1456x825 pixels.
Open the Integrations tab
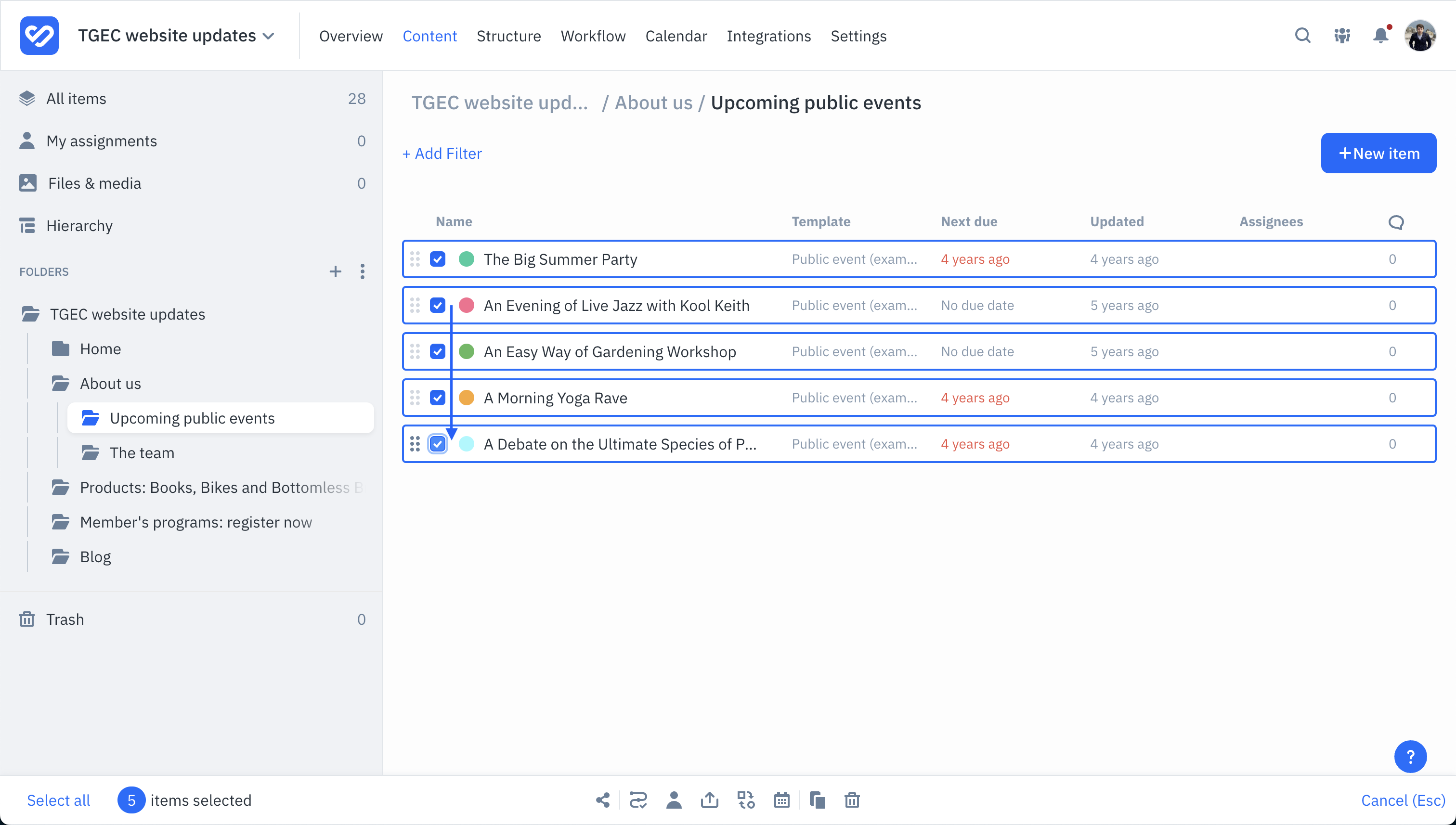click(x=768, y=36)
